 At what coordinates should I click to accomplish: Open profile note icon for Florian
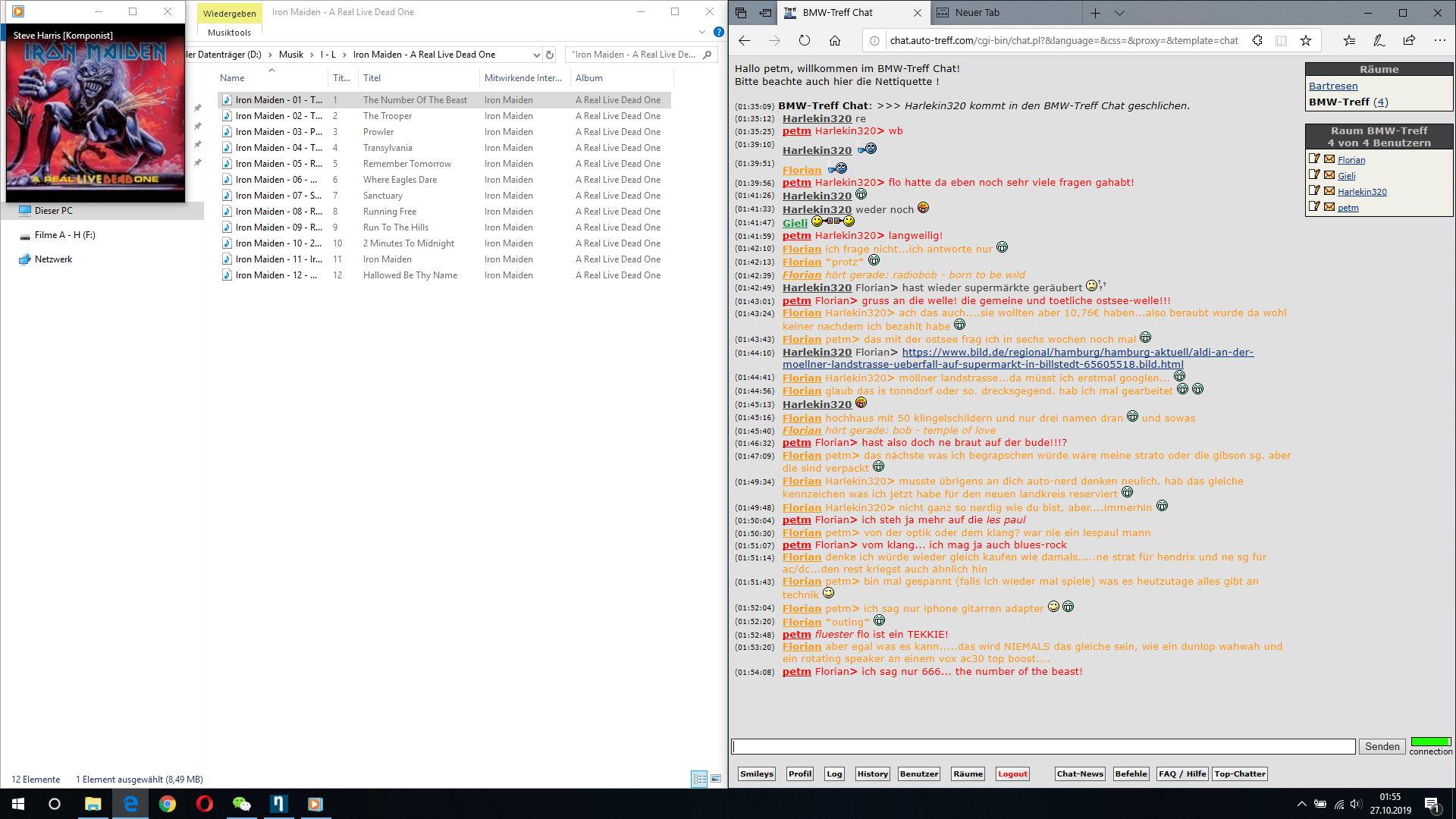1314,158
